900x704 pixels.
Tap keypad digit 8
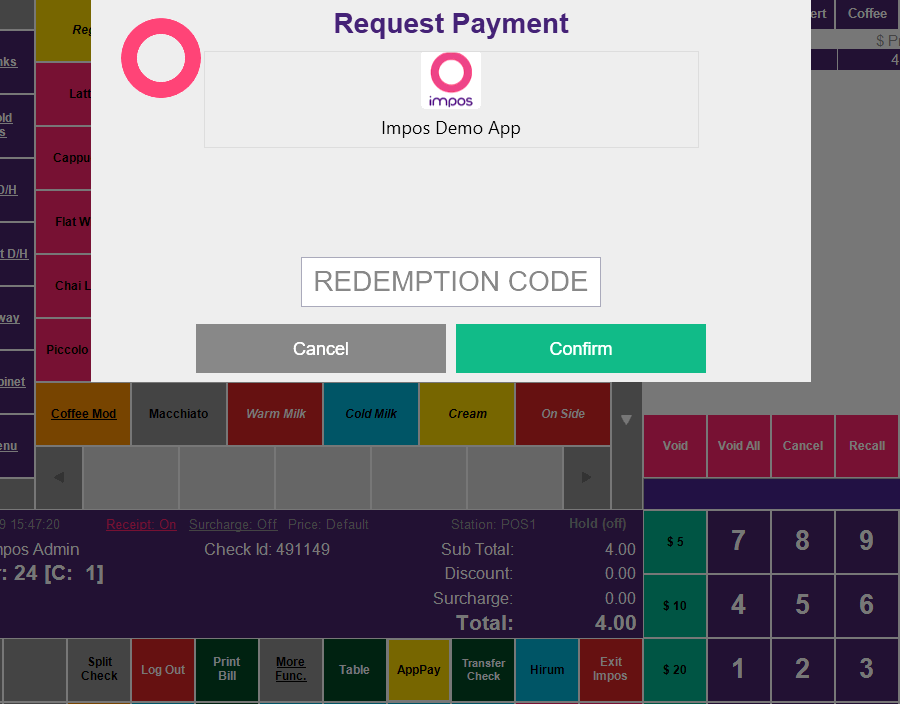(x=802, y=542)
